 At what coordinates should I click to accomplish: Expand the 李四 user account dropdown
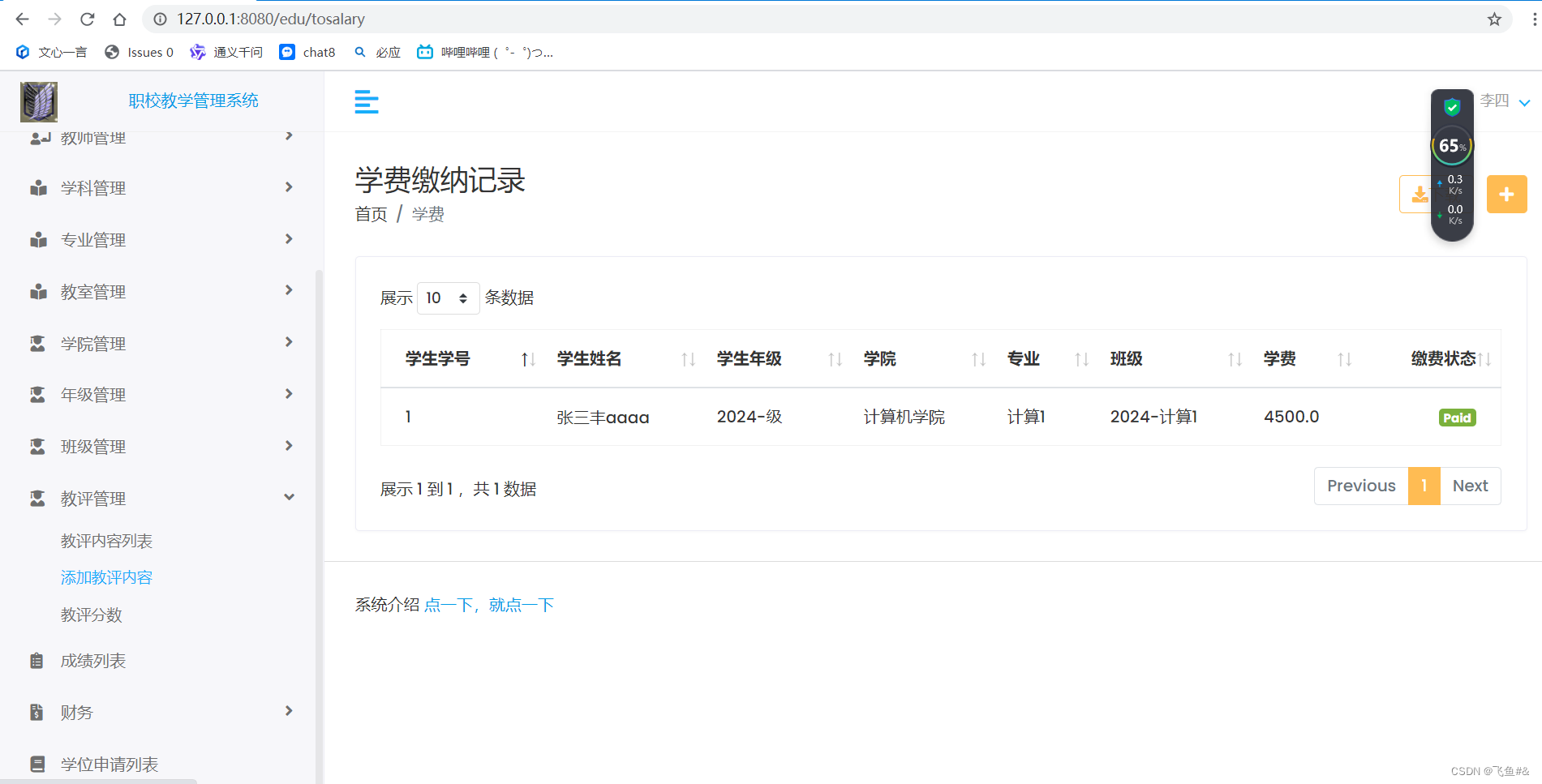[x=1501, y=101]
